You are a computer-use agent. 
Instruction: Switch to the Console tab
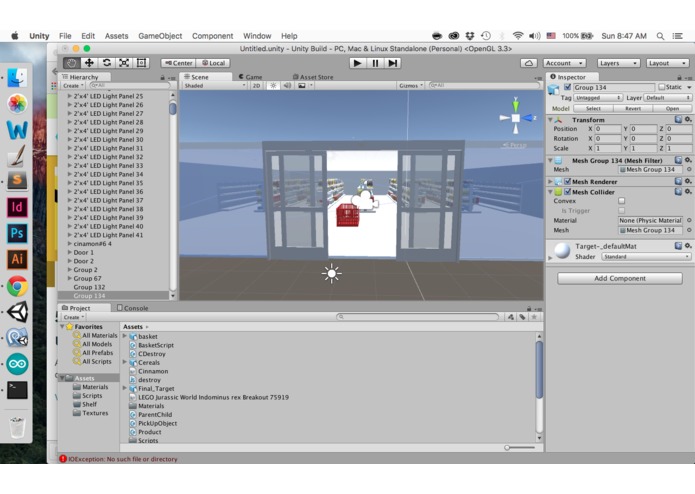coord(133,308)
